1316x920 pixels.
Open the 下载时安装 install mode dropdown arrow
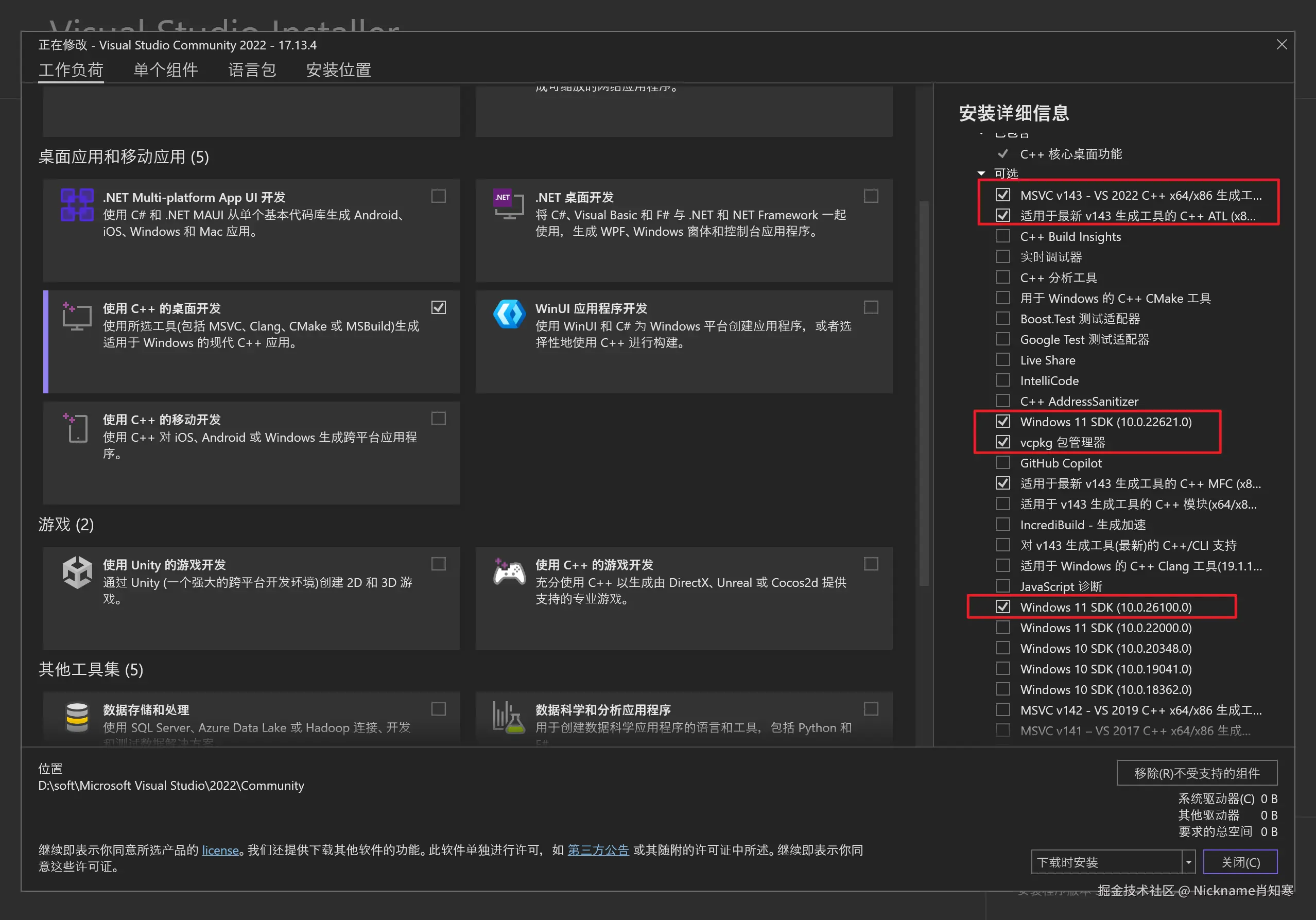coord(1189,861)
